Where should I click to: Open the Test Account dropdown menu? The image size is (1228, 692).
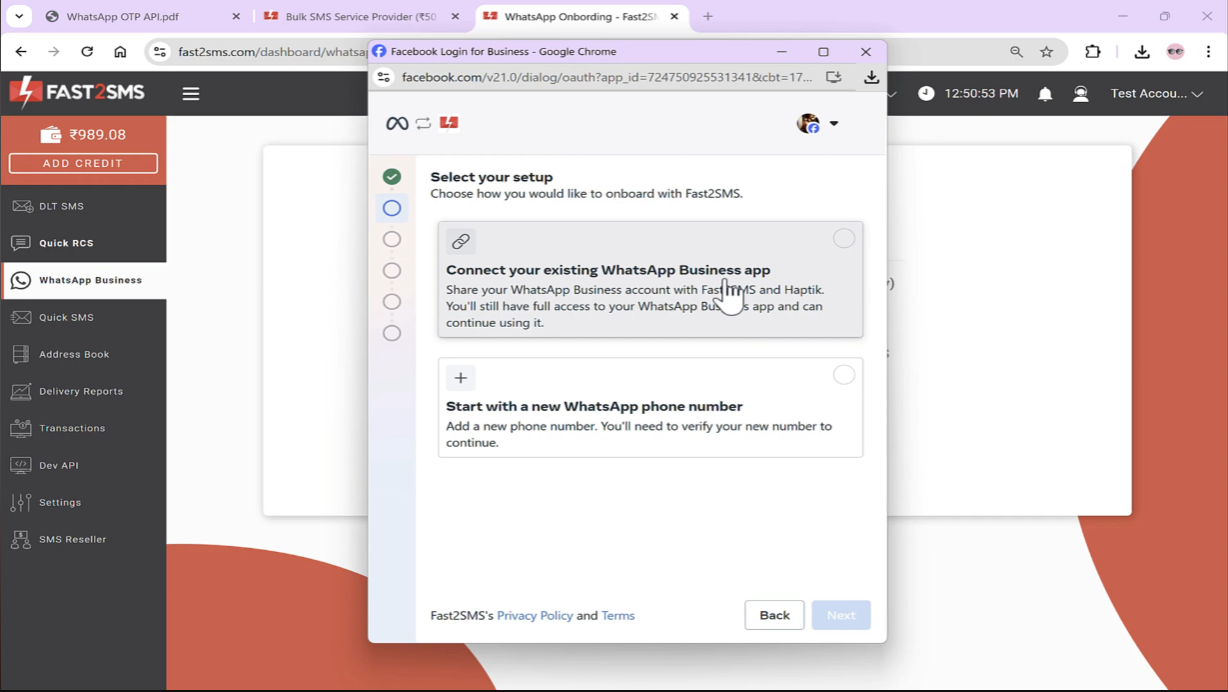(1156, 94)
